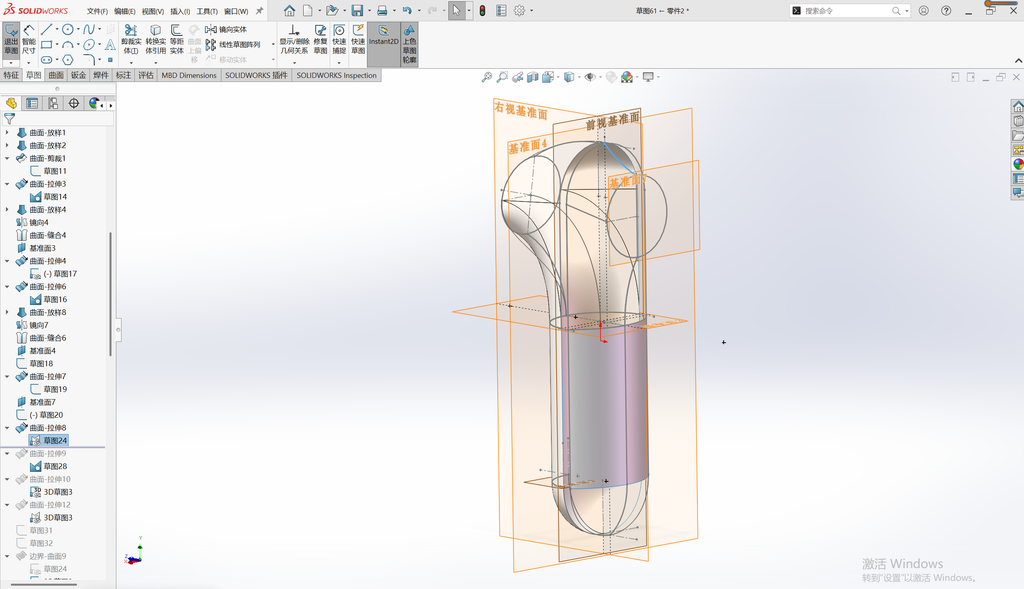Toggle the 快速捕捉 Quick Snaps button
The image size is (1024, 589).
point(339,40)
